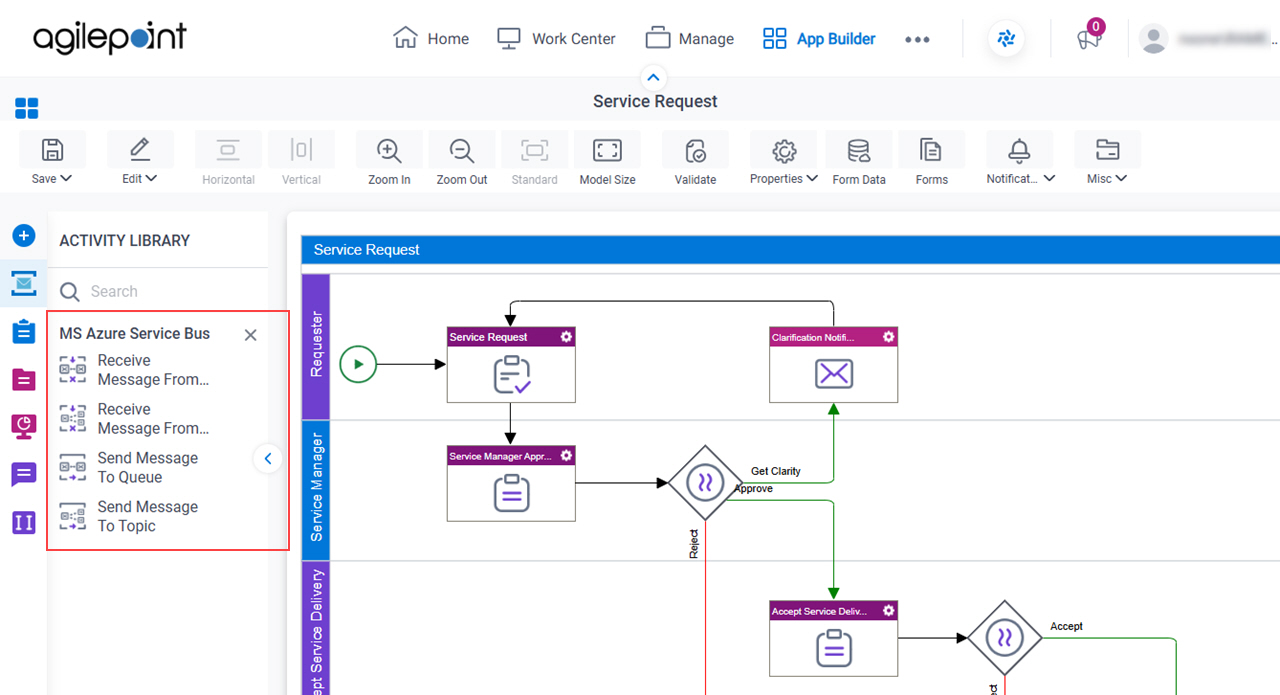Select the Service Request activity box
The height and width of the screenshot is (695, 1280).
click(511, 365)
